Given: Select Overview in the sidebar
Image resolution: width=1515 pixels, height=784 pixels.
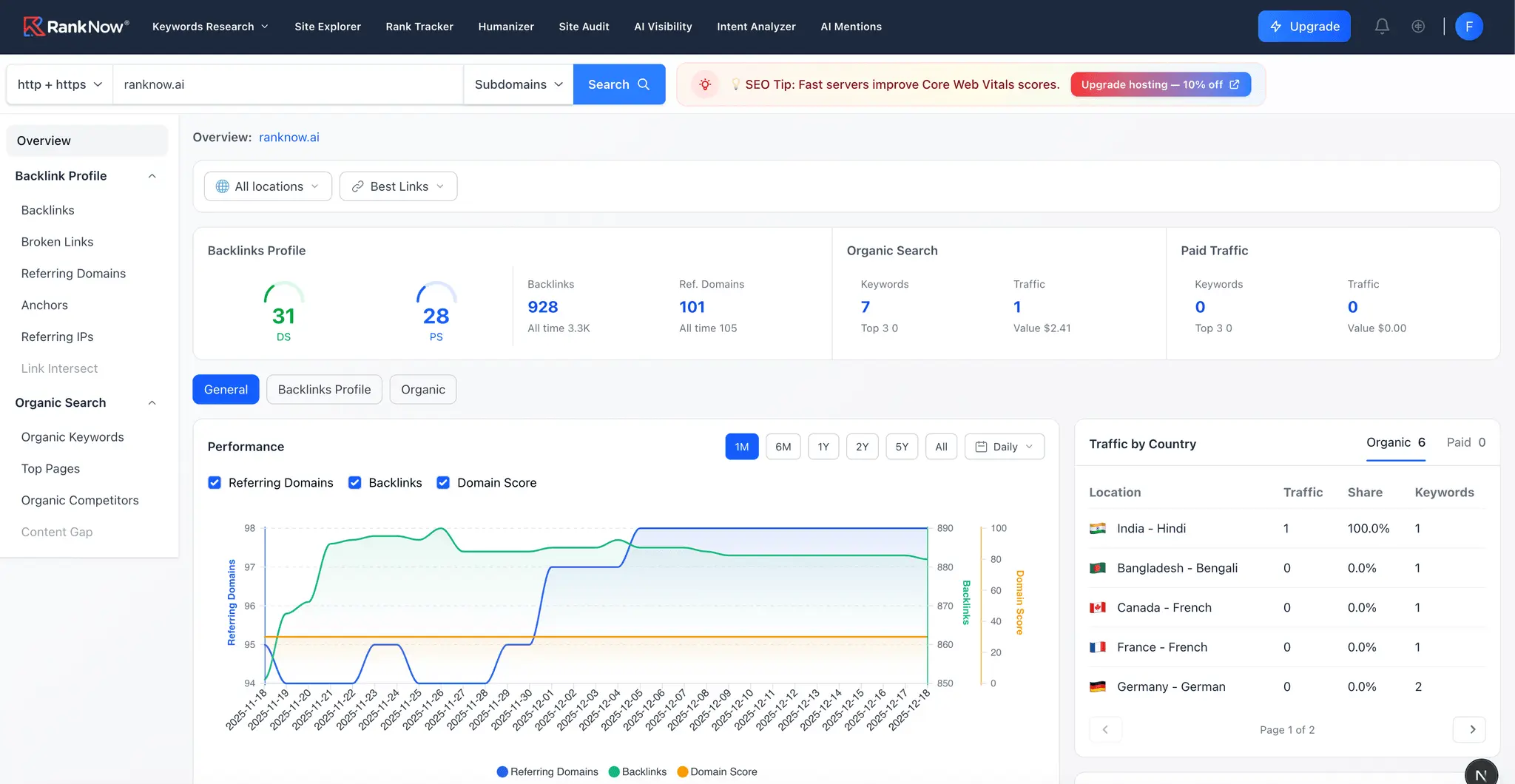Looking at the screenshot, I should point(87,141).
